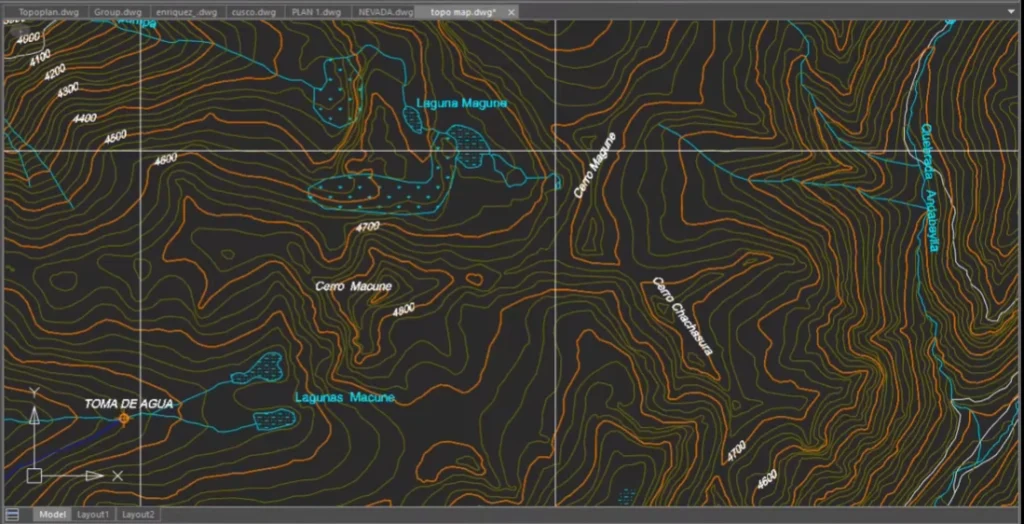The image size is (1024, 524).
Task: Open the PLAN 1.dwg tab
Action: [x=317, y=12]
